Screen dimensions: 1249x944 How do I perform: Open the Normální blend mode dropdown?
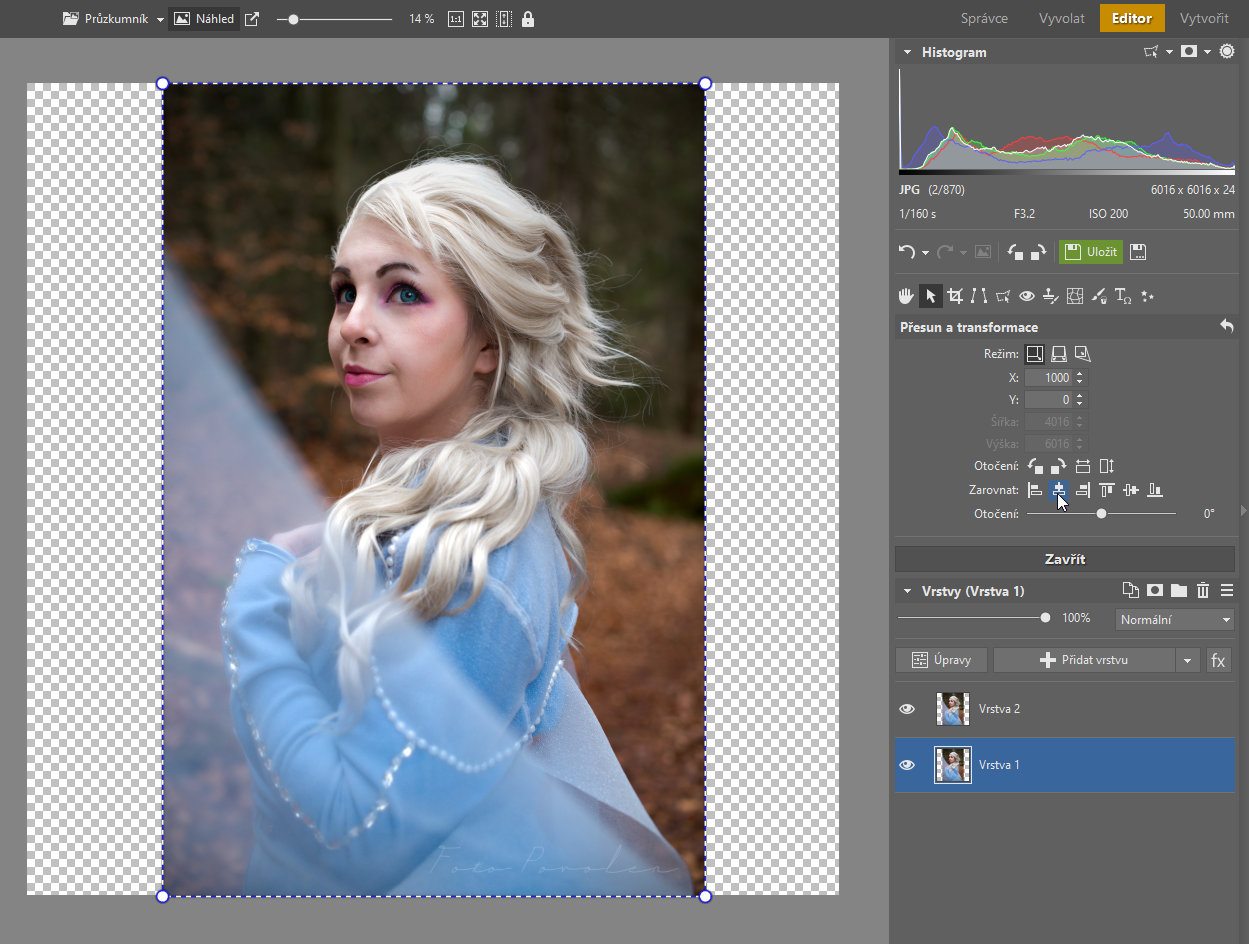pyautogui.click(x=1175, y=620)
